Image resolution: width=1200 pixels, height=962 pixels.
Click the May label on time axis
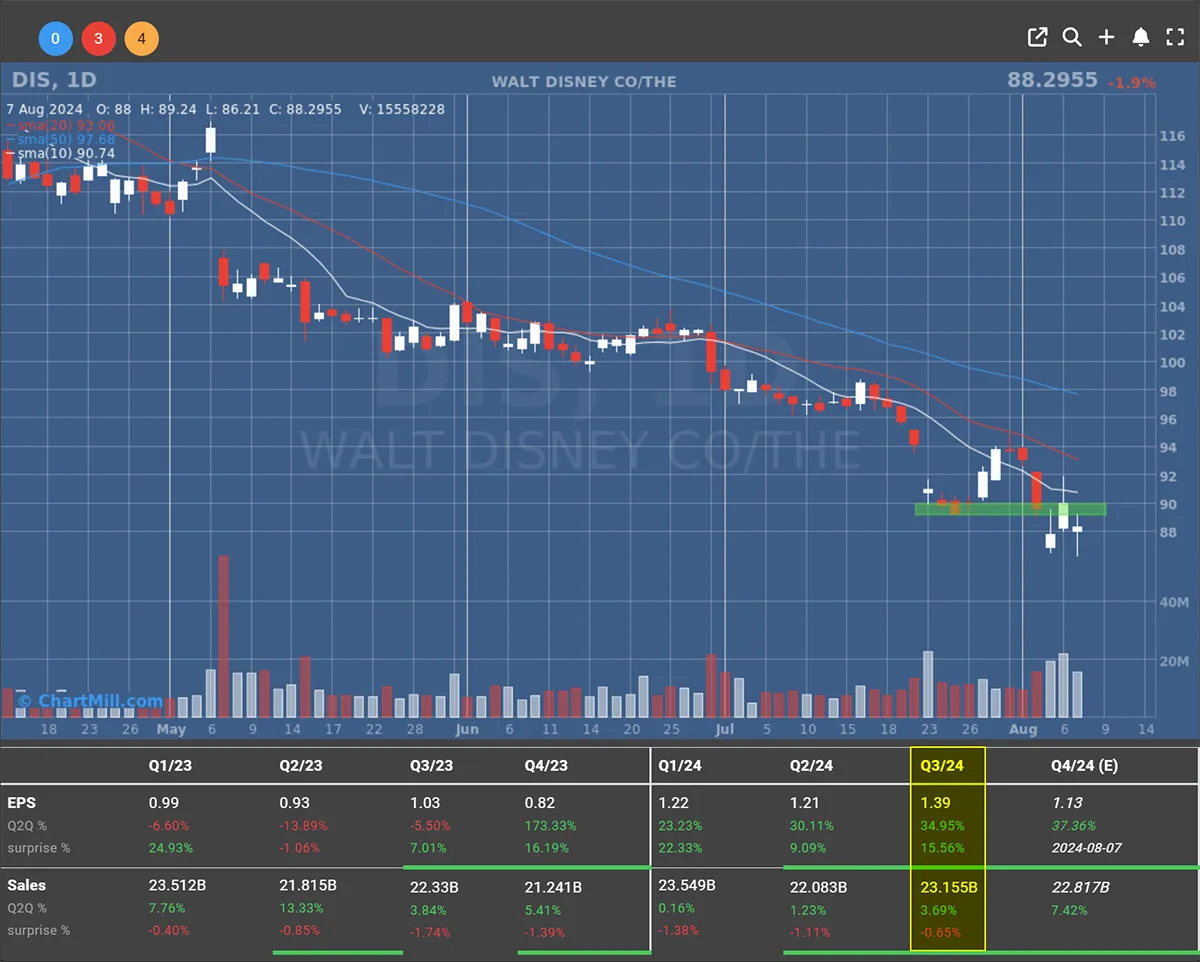pos(172,729)
